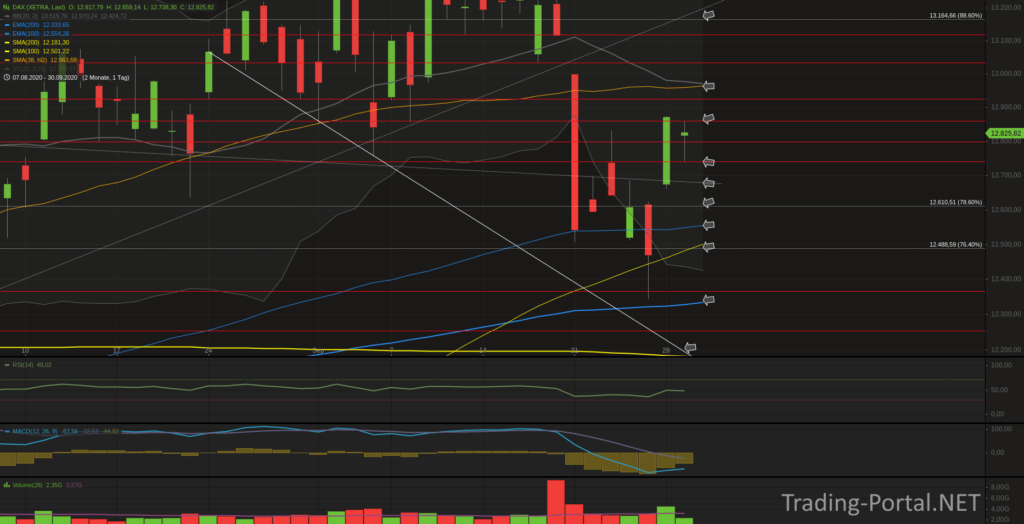Viewport: 1024px width, 524px height.
Task: Select the MACD(12, 26, 9) indicator label
Action: (x=35, y=431)
